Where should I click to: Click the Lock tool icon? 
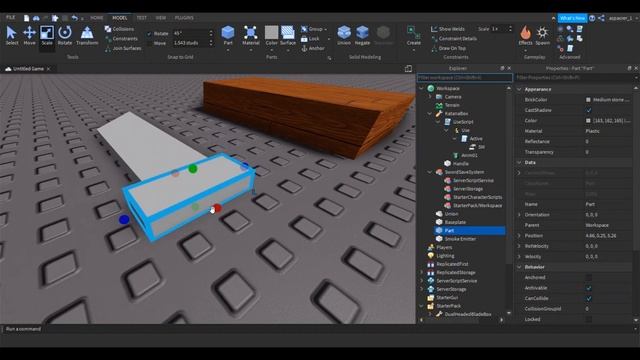pyautogui.click(x=304, y=39)
